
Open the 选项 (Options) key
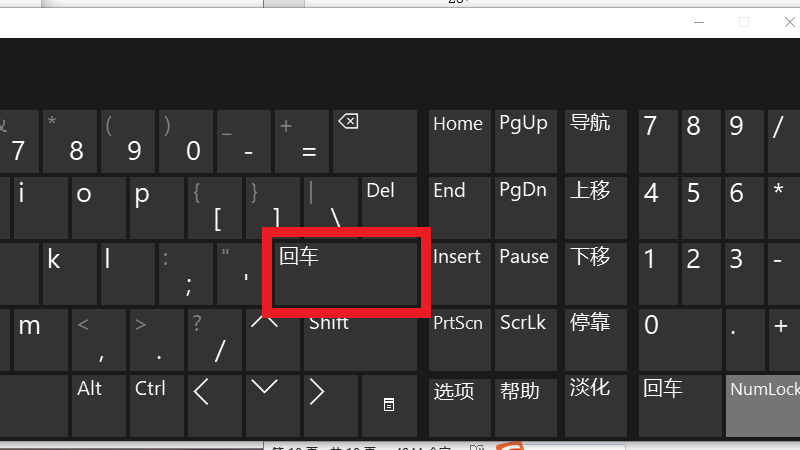(459, 404)
